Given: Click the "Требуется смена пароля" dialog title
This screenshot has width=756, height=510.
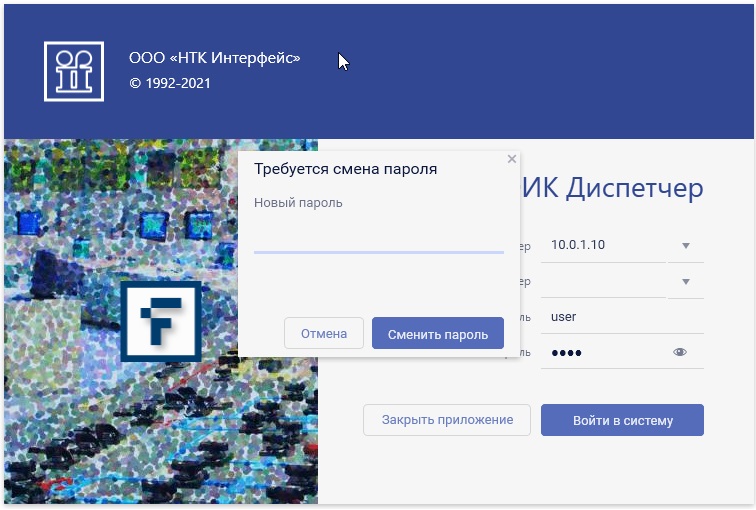Looking at the screenshot, I should pos(345,169).
